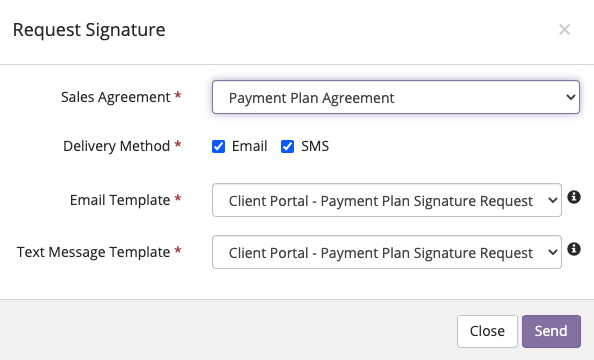Dismiss dialog with the X icon
Image resolution: width=594 pixels, height=360 pixels.
coord(564,29)
